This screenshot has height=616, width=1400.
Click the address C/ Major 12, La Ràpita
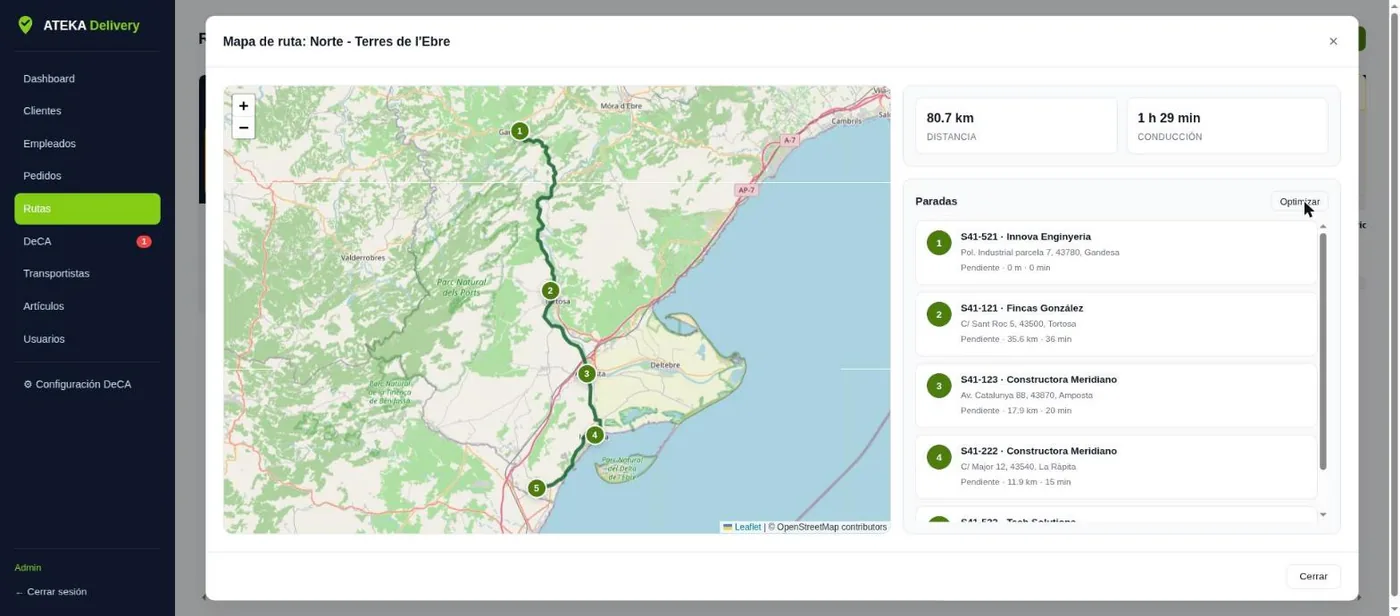1018,467
